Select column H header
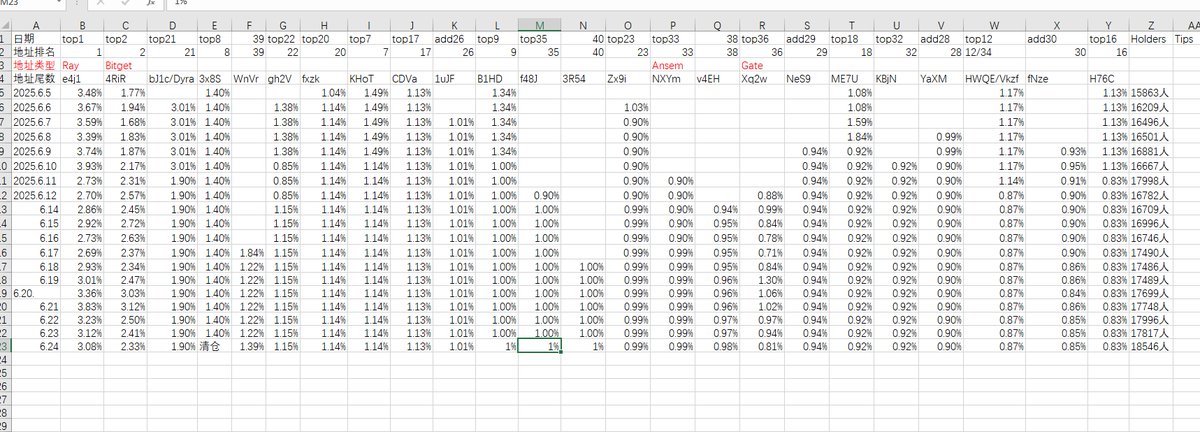This screenshot has width=1200, height=432. (324, 24)
